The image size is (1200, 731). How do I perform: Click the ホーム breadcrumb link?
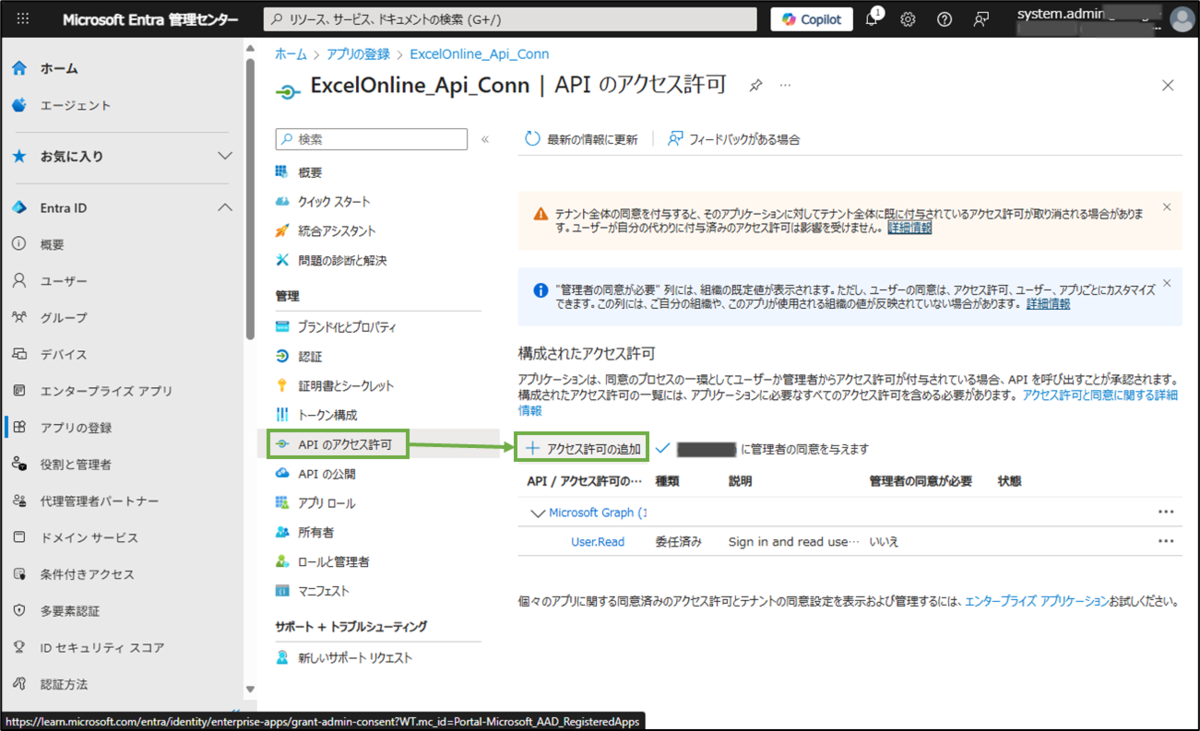(x=291, y=54)
